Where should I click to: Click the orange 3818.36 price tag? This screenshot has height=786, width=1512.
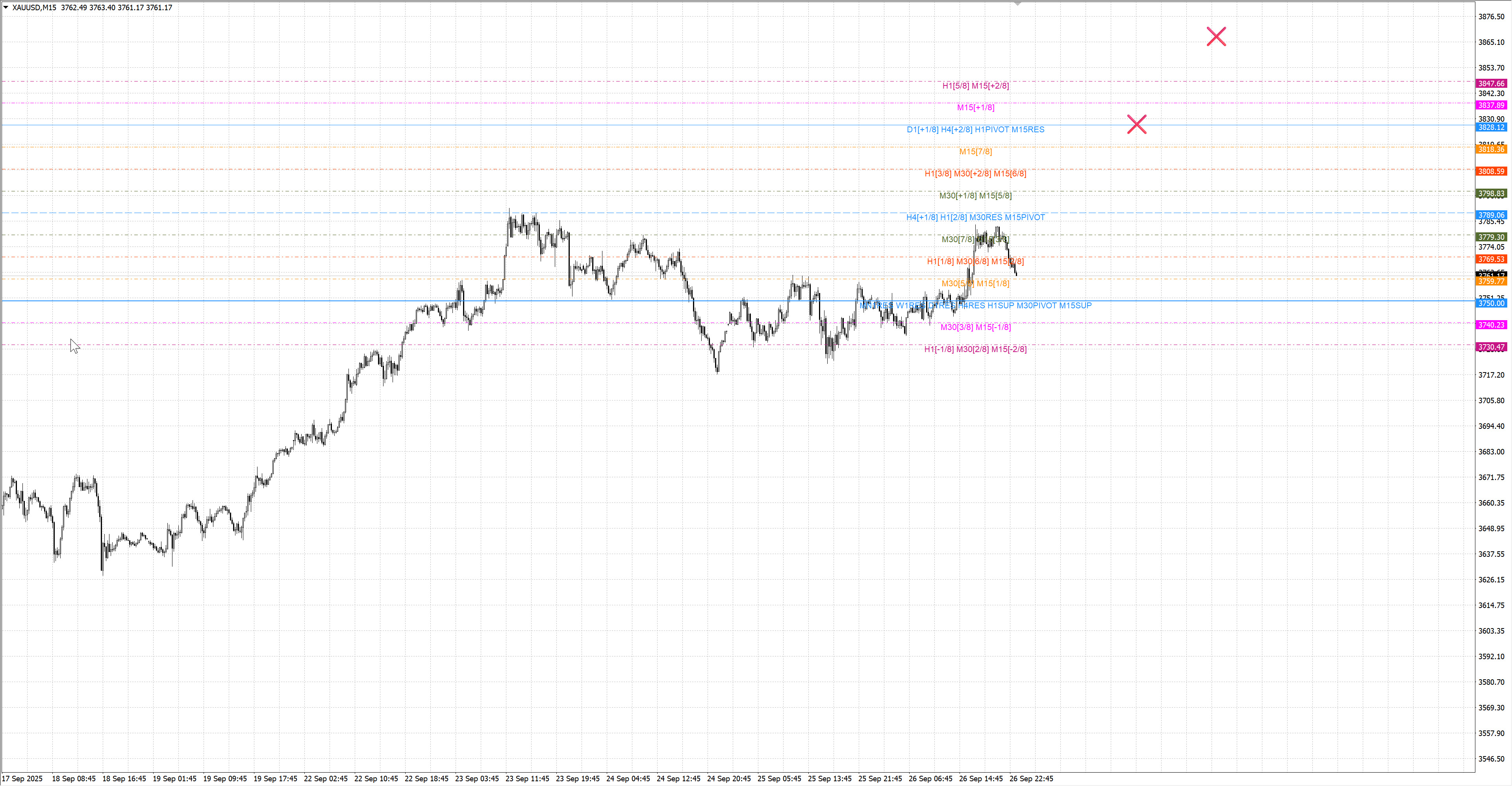1491,150
